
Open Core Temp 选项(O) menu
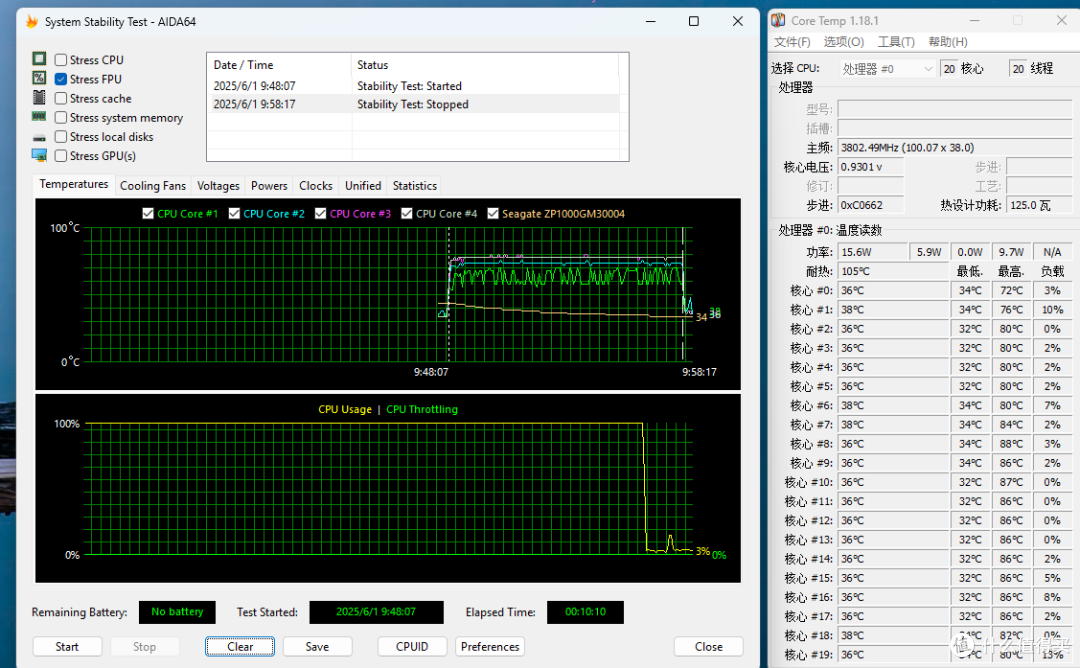844,42
